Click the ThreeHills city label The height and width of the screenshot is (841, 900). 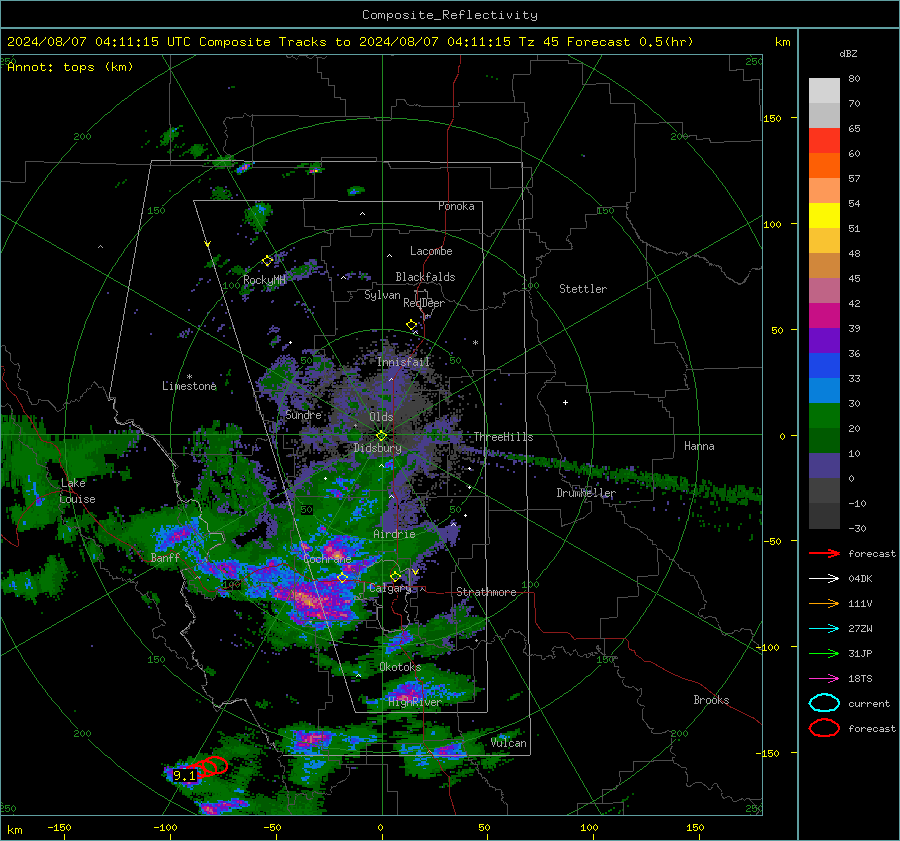(503, 437)
